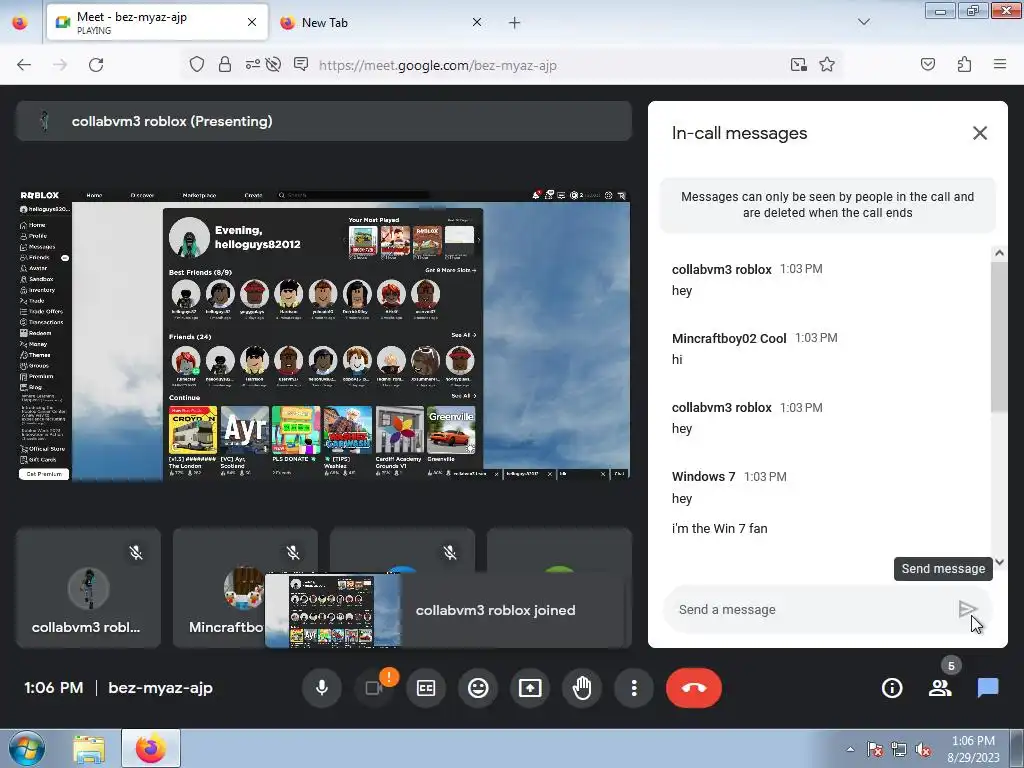Reload the Meet page

click(96, 65)
